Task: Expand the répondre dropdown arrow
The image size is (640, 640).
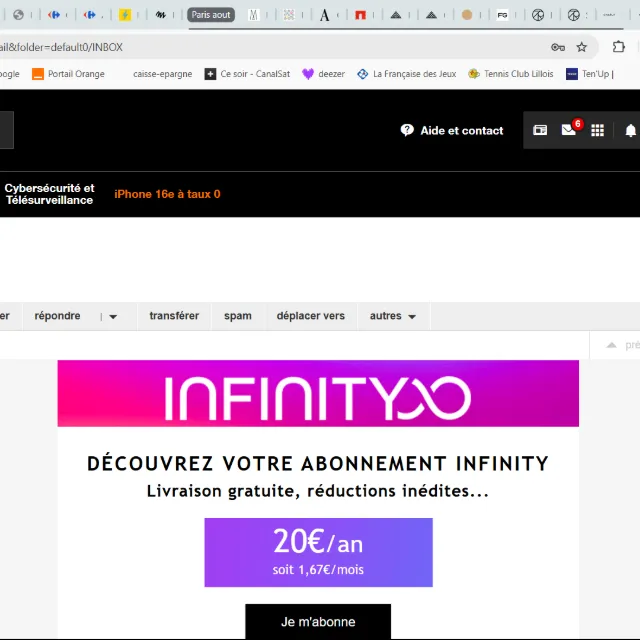Action: (x=113, y=316)
